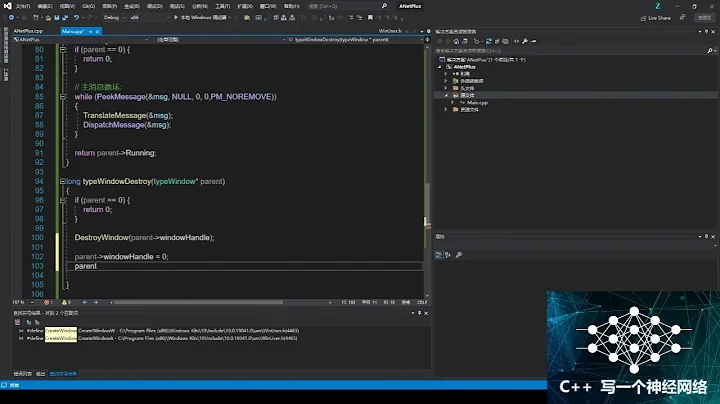Screen dimensions: 720x404
Task: Expand the Main.cpp node arrow in Solution Explorer
Action: pyautogui.click(x=453, y=102)
